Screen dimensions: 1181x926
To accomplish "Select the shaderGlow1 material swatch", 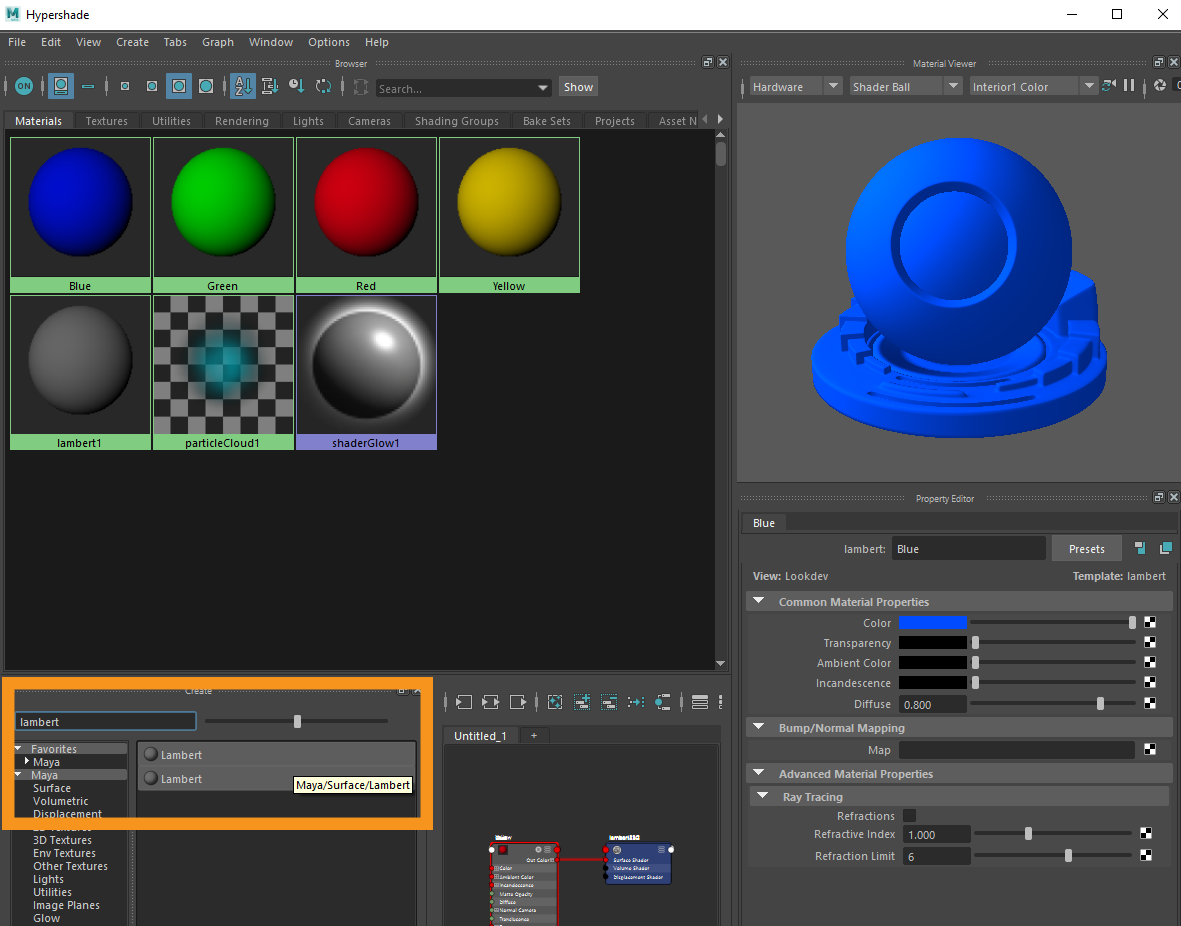I will [x=366, y=372].
